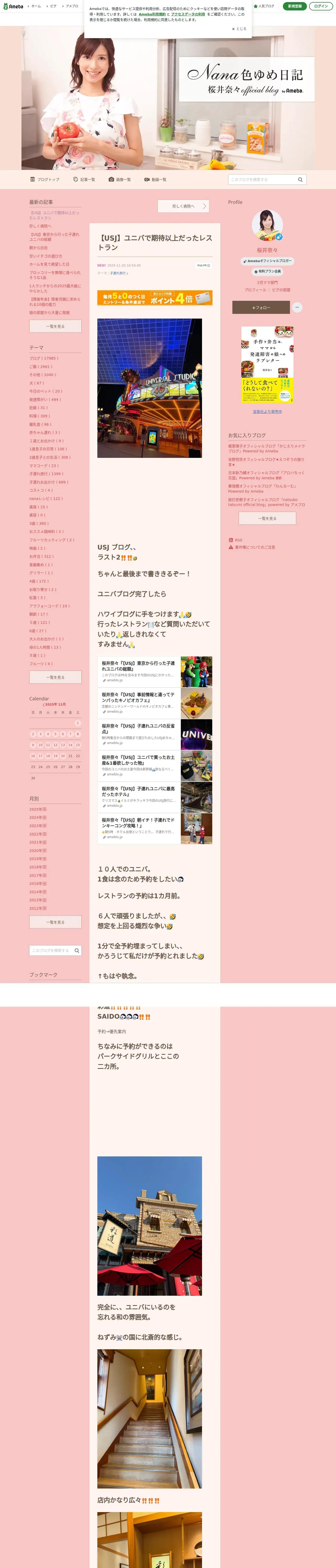Open the link card 子連れユニバの反省点

click(x=155, y=734)
